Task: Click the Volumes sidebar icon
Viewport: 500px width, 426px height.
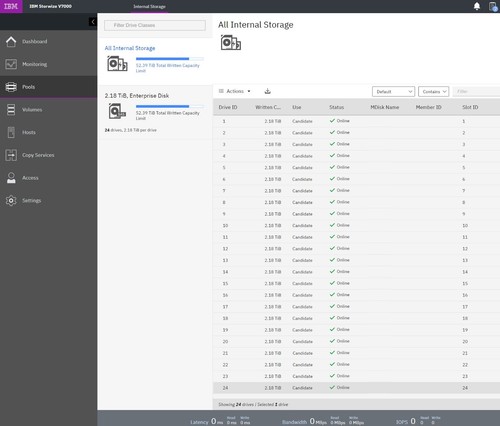Action: tap(11, 110)
